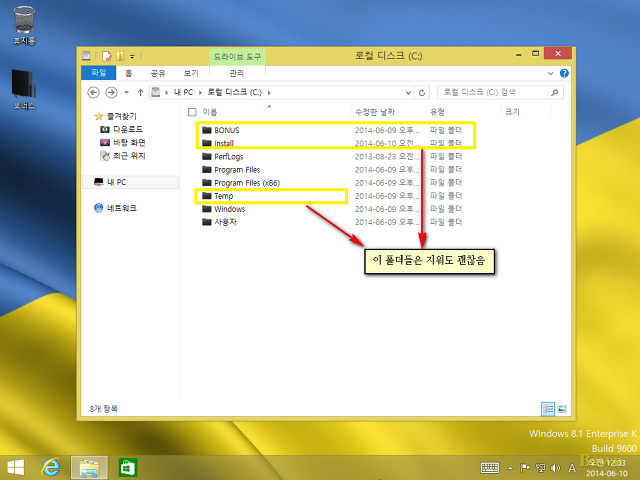Toggle the select-all checkbox in header
Image resolution: width=640 pixels, height=480 pixels.
(x=192, y=112)
